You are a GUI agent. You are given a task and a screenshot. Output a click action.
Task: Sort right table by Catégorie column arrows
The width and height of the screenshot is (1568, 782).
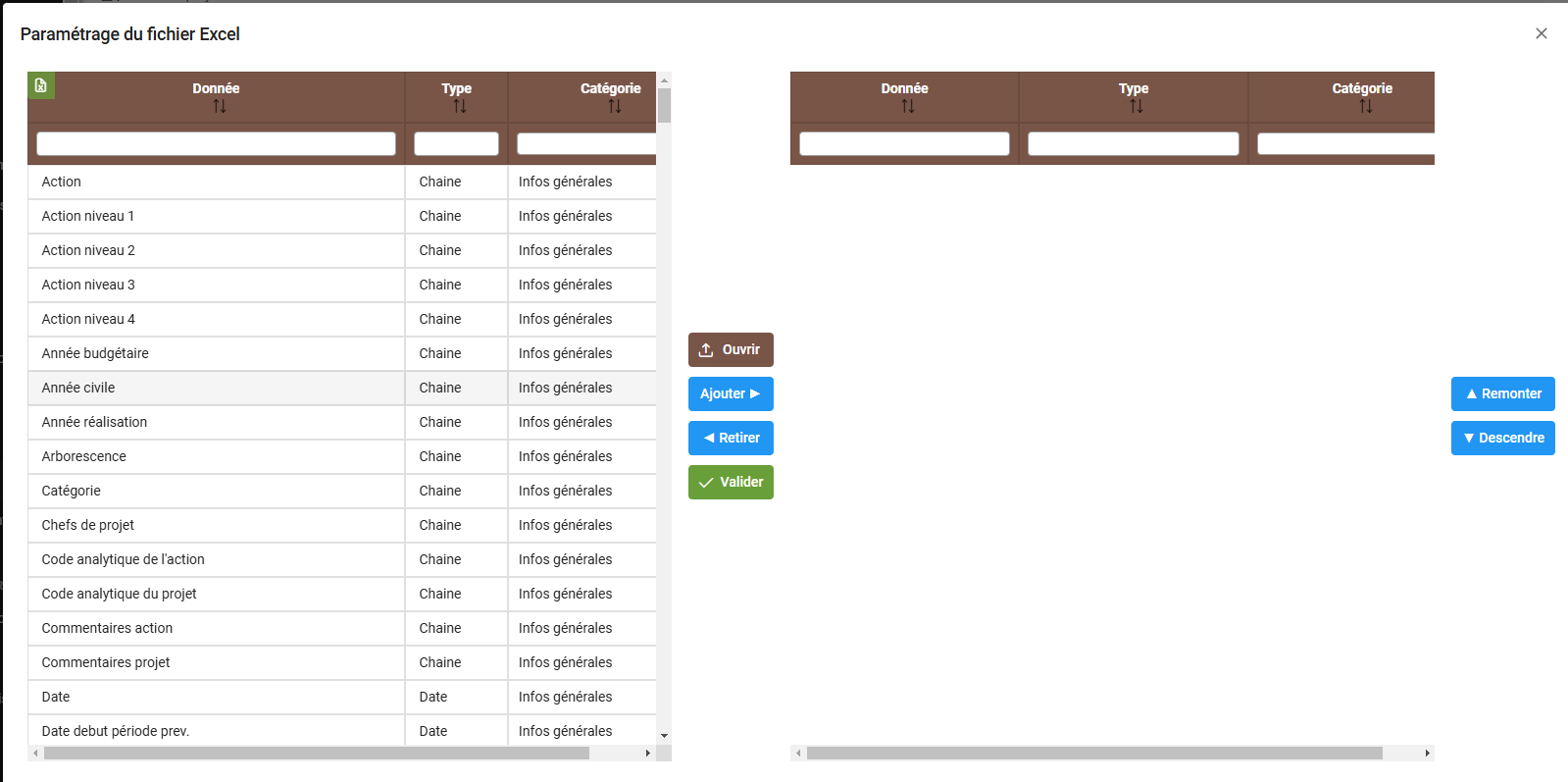pyautogui.click(x=1366, y=106)
